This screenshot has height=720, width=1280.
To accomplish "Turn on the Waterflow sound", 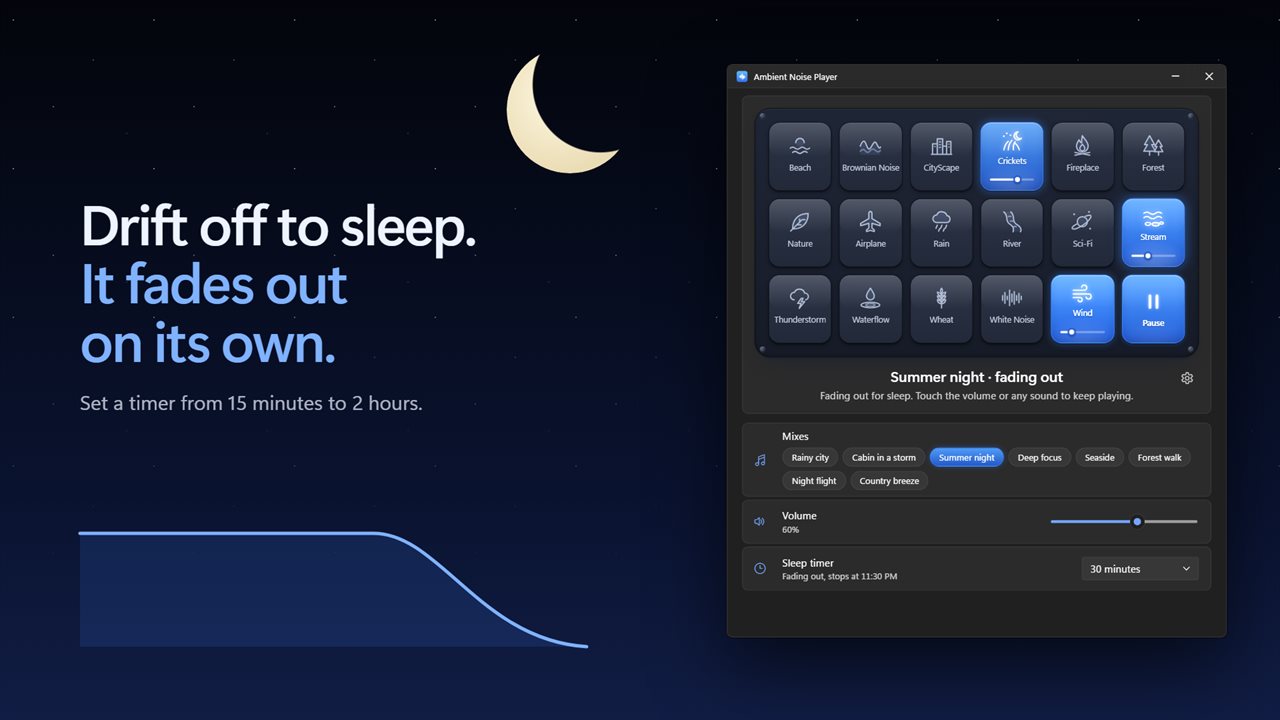I will [x=871, y=308].
